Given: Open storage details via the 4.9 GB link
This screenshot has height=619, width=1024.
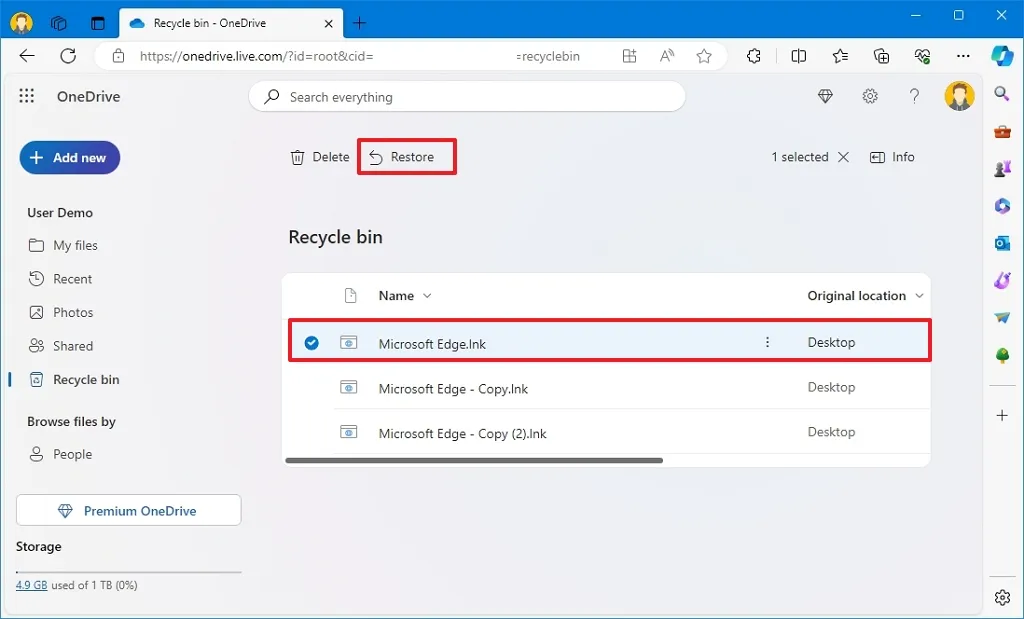Looking at the screenshot, I should coord(31,585).
